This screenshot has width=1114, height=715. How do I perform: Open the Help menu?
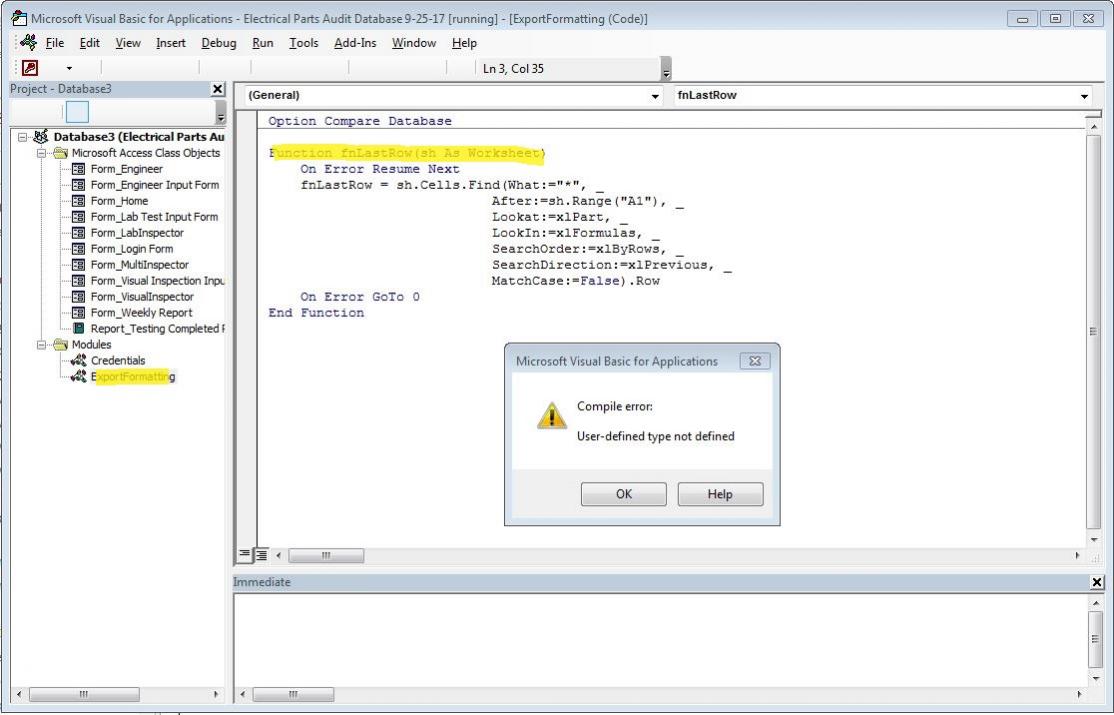464,43
